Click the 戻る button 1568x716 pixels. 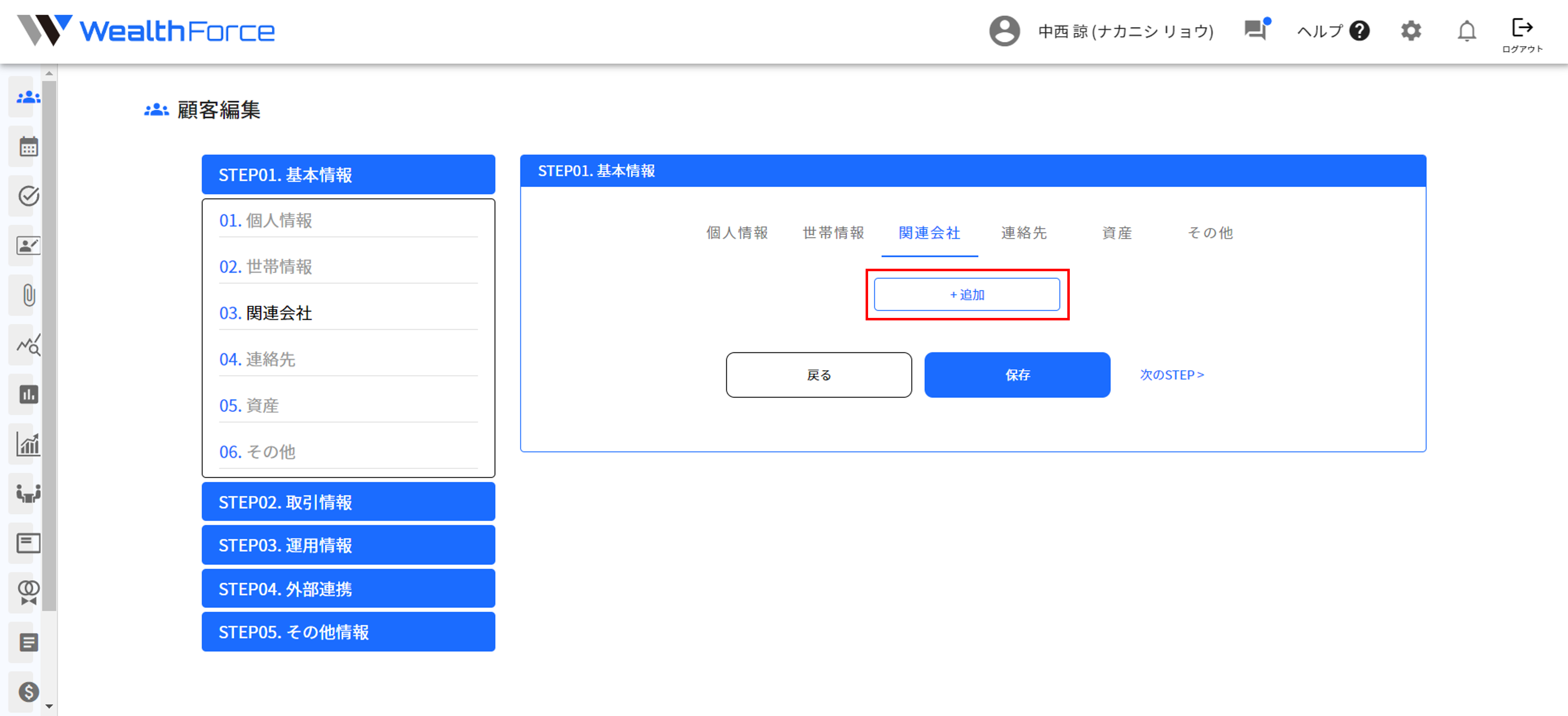click(819, 375)
